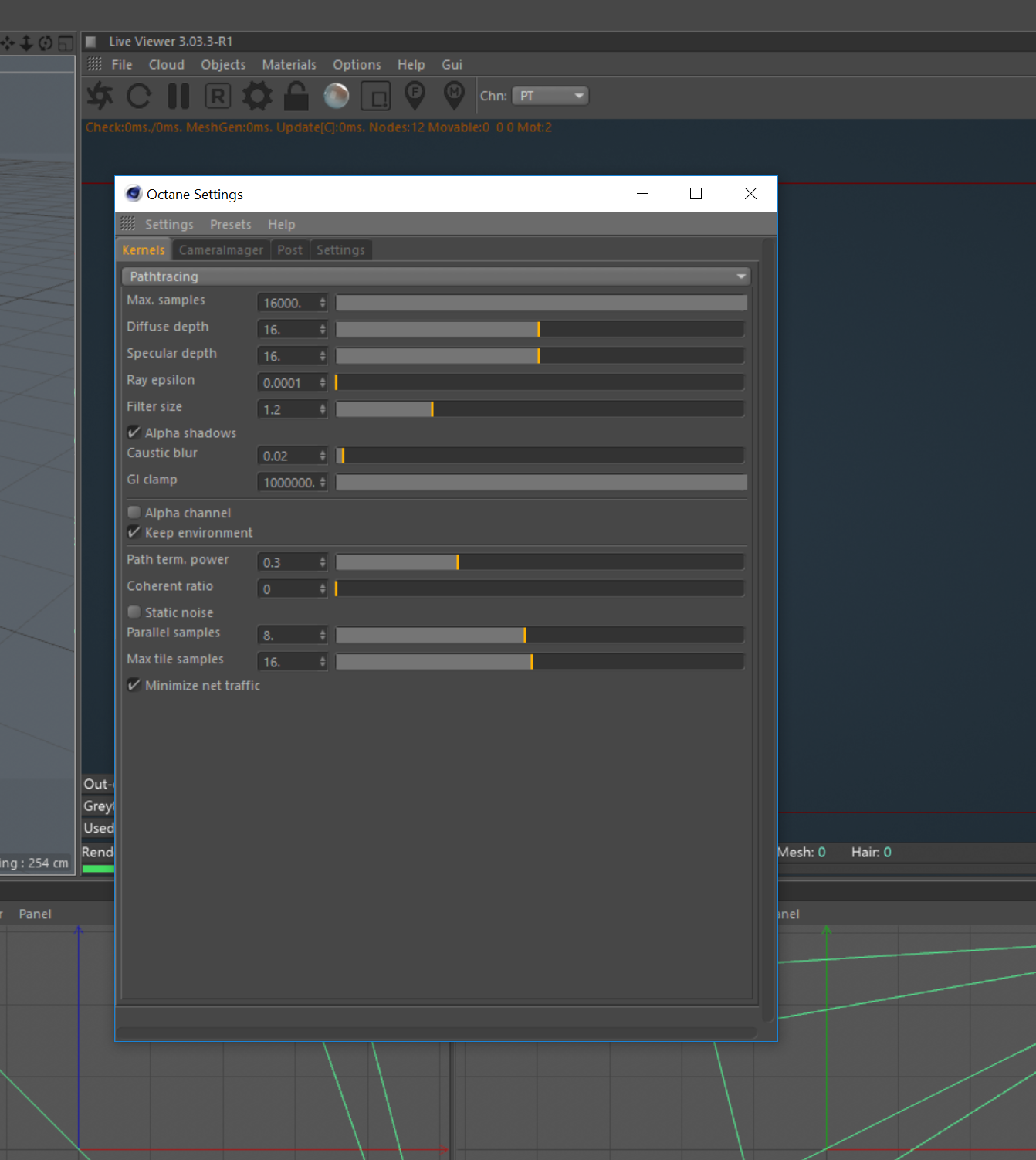Click the GI clamp value field

coord(287,483)
